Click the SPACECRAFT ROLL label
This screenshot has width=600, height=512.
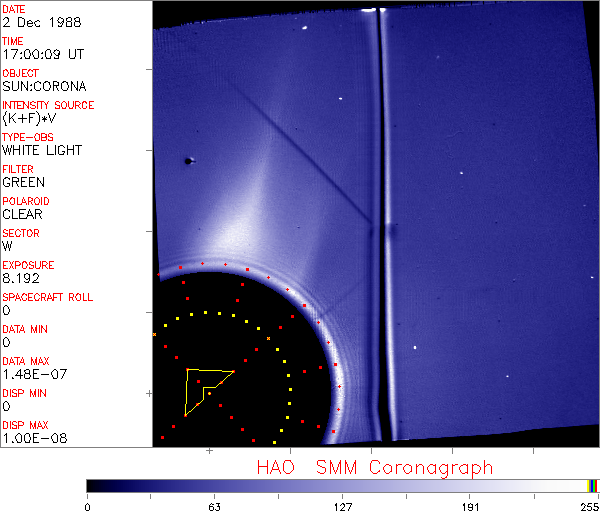[48, 297]
